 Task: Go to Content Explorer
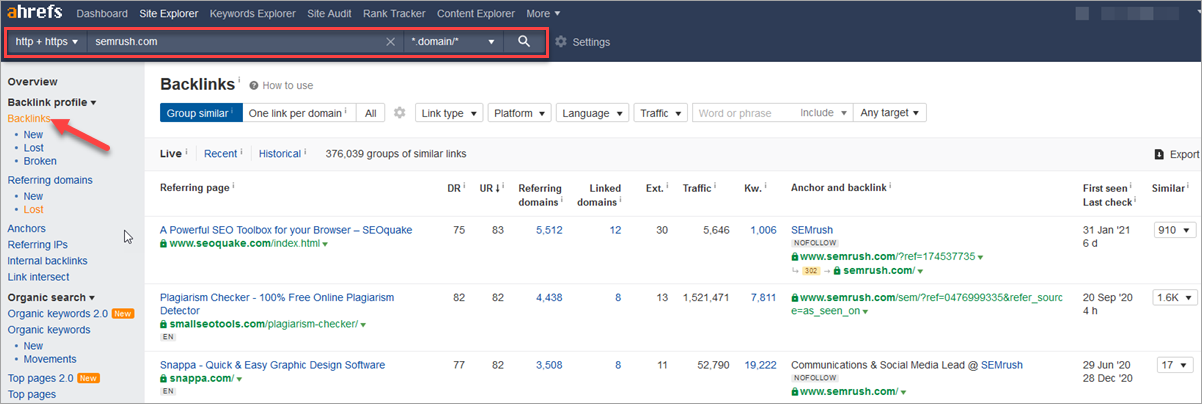476,13
